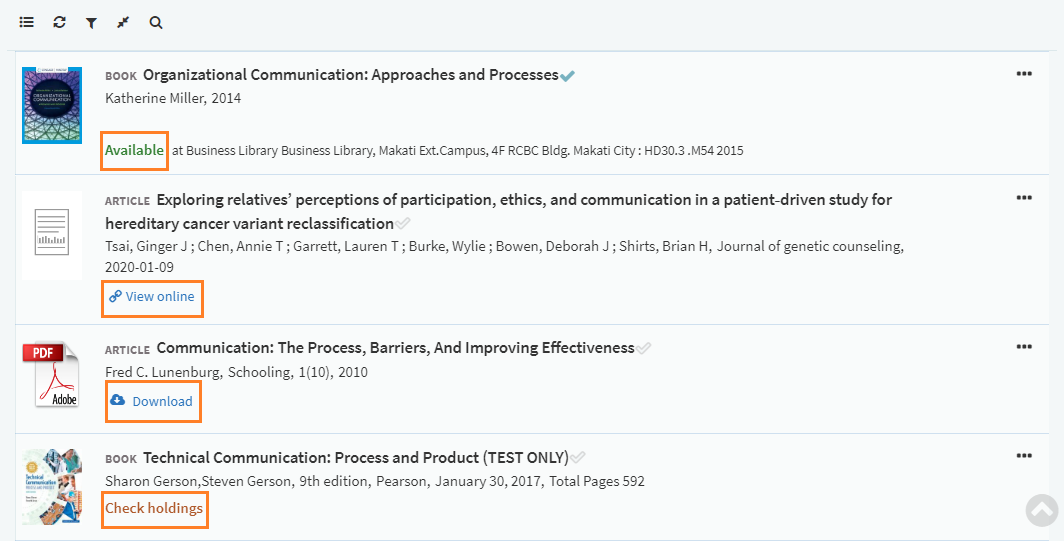1064x541 pixels.
Task: Toggle checkmark beside hereditary cancer article title
Action: [403, 224]
